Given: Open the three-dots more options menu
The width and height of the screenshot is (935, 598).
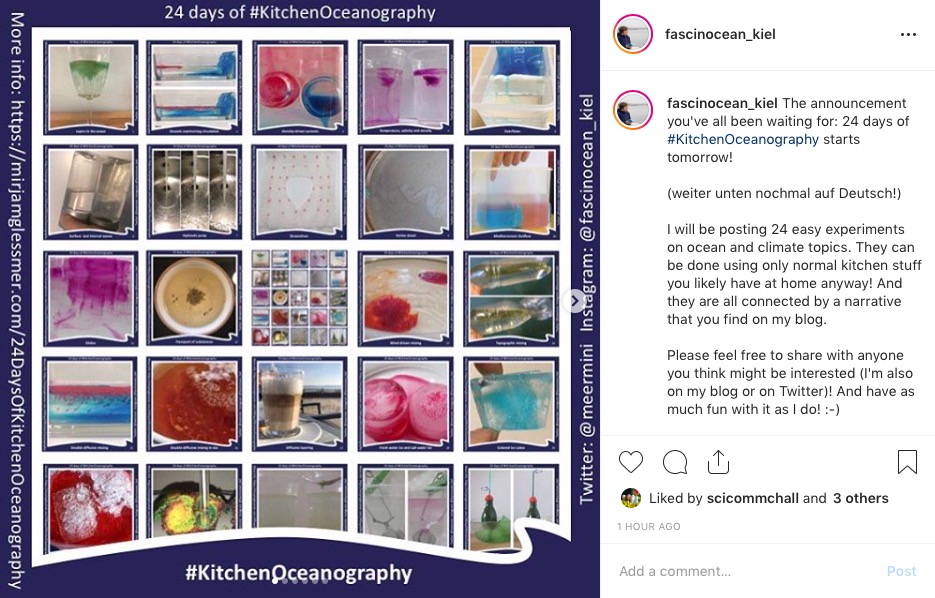Looking at the screenshot, I should point(908,35).
